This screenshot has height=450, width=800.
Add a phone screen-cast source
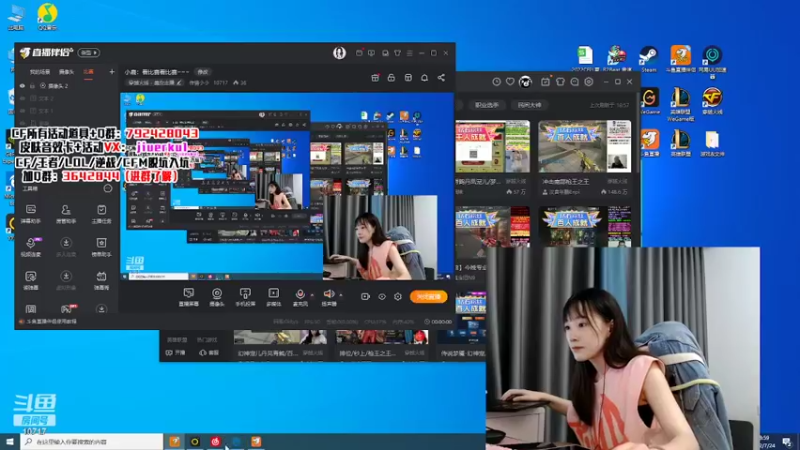[x=245, y=296]
